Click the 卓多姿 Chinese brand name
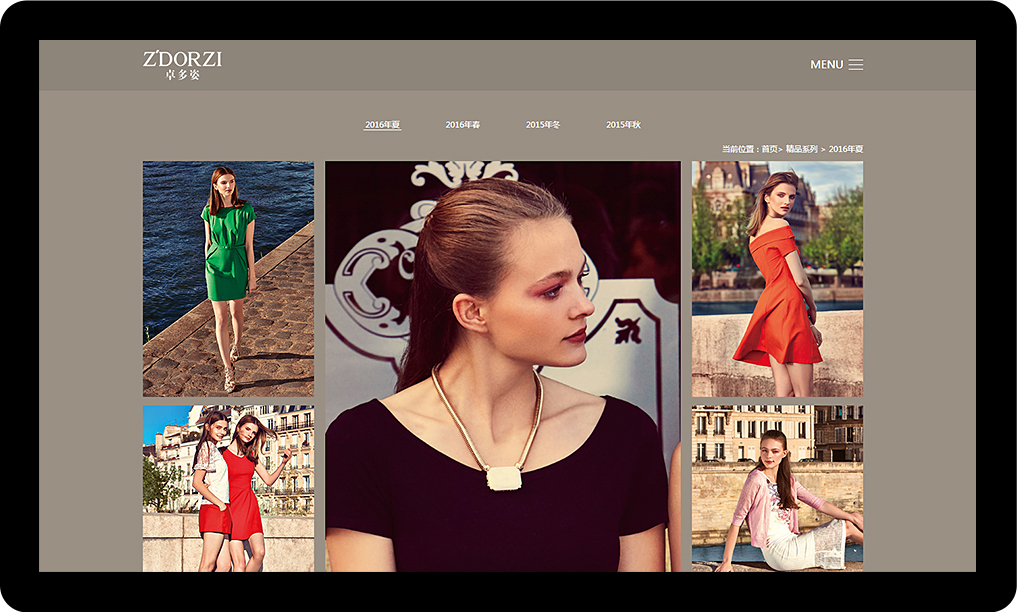Image resolution: width=1017 pixels, height=612 pixels. (182, 75)
